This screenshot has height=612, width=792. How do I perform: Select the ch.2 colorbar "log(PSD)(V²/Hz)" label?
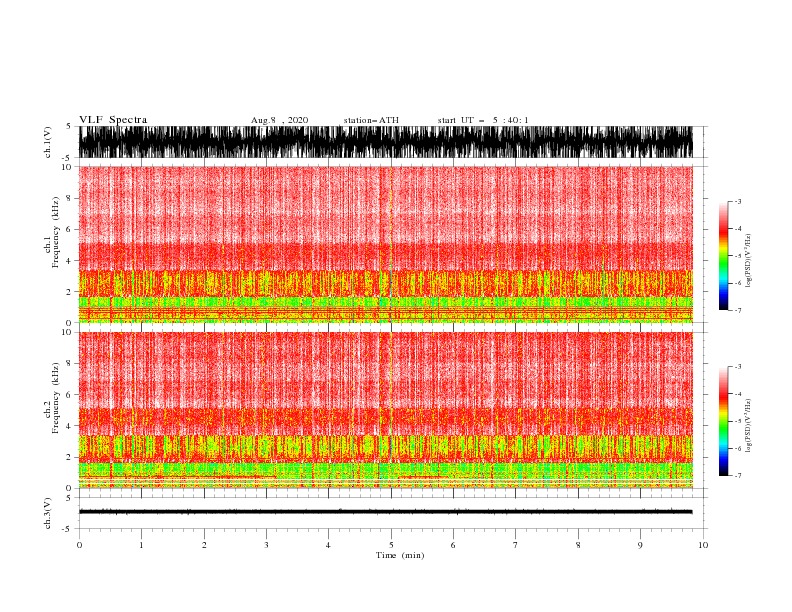[748, 426]
